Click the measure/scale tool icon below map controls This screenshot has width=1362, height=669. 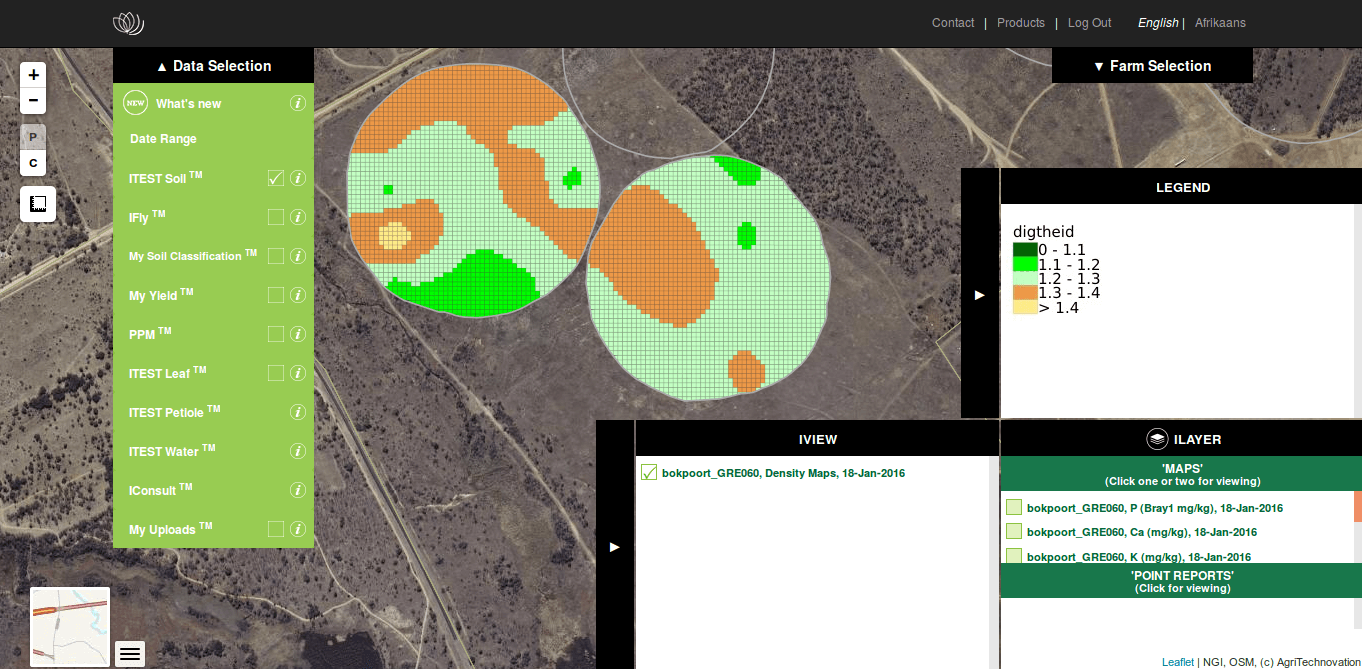(37, 204)
